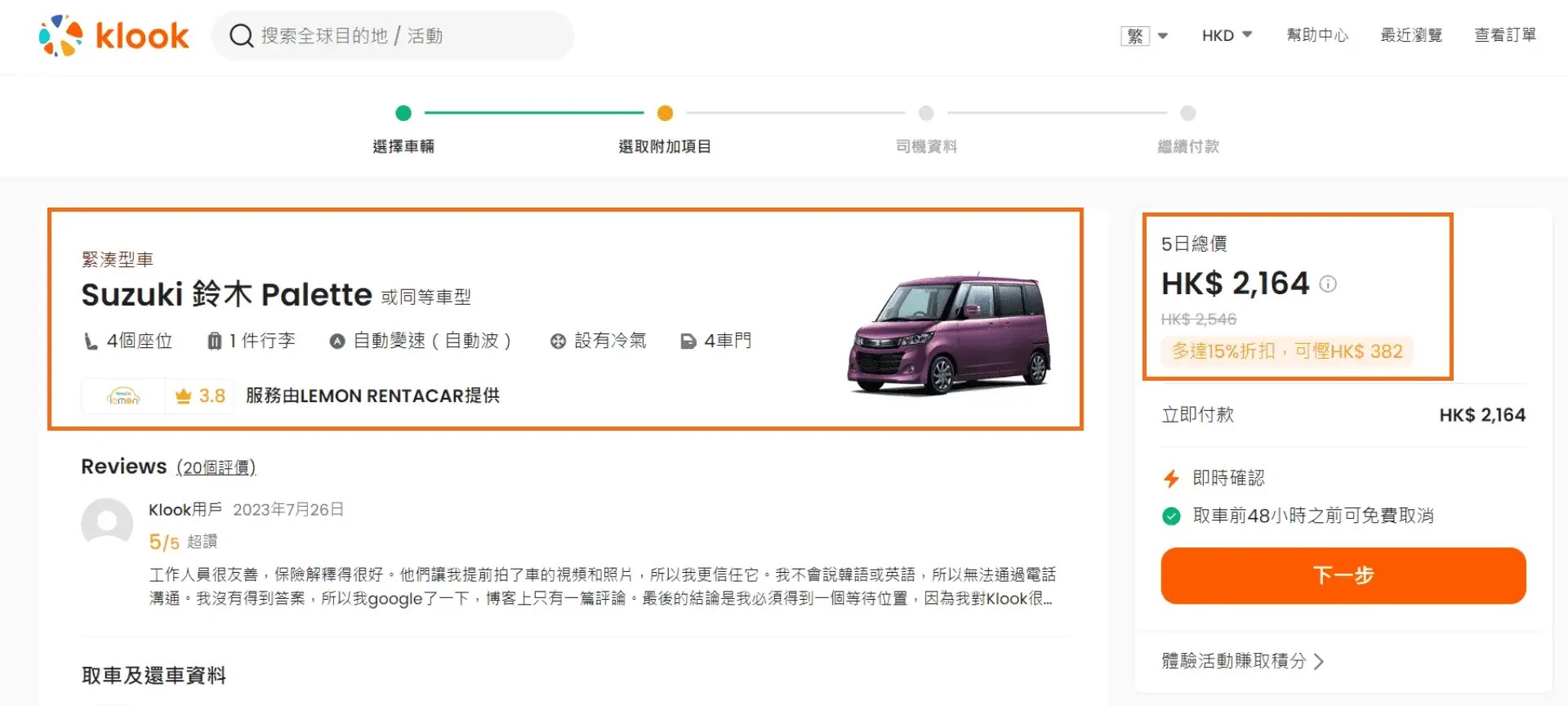Open 幫助中心 help center
1568x706 pixels.
coord(1317,35)
